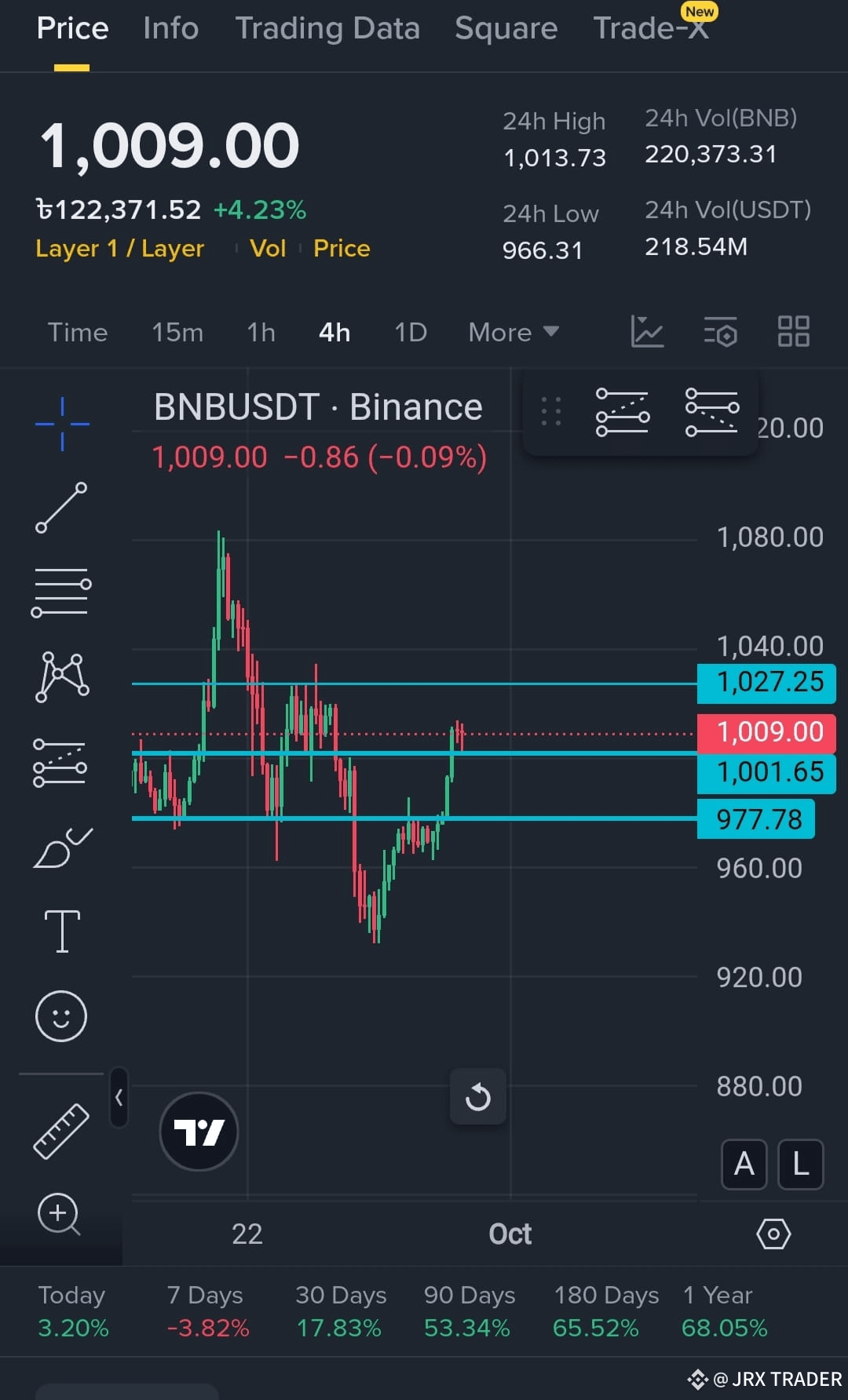The image size is (848, 1400).
Task: Select the price range lines tool in sidebar
Action: [60, 762]
